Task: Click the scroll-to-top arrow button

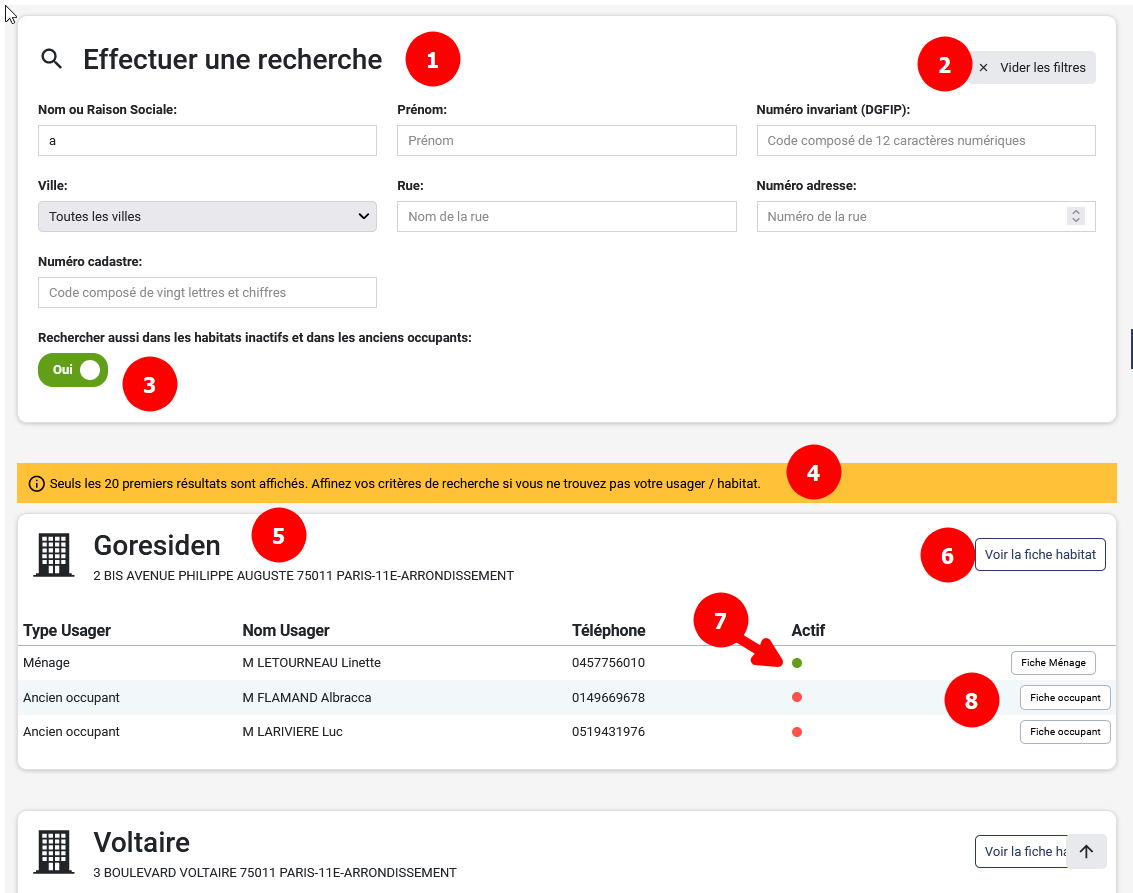Action: point(1086,851)
